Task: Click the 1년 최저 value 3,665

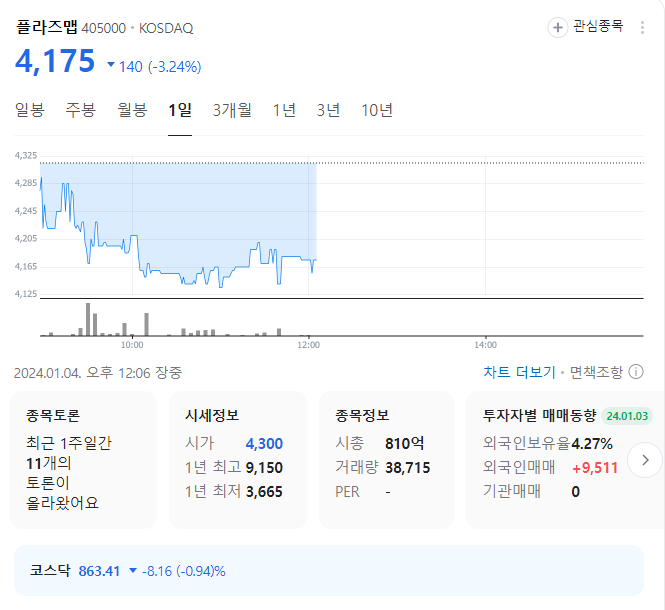Action: pyautogui.click(x=264, y=492)
